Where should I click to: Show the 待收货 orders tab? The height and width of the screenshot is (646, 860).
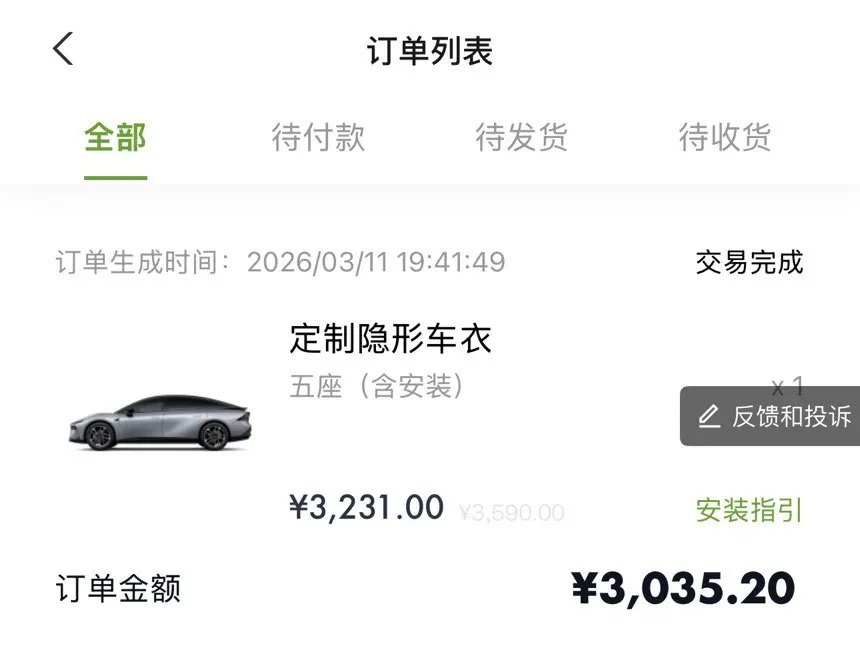[725, 137]
